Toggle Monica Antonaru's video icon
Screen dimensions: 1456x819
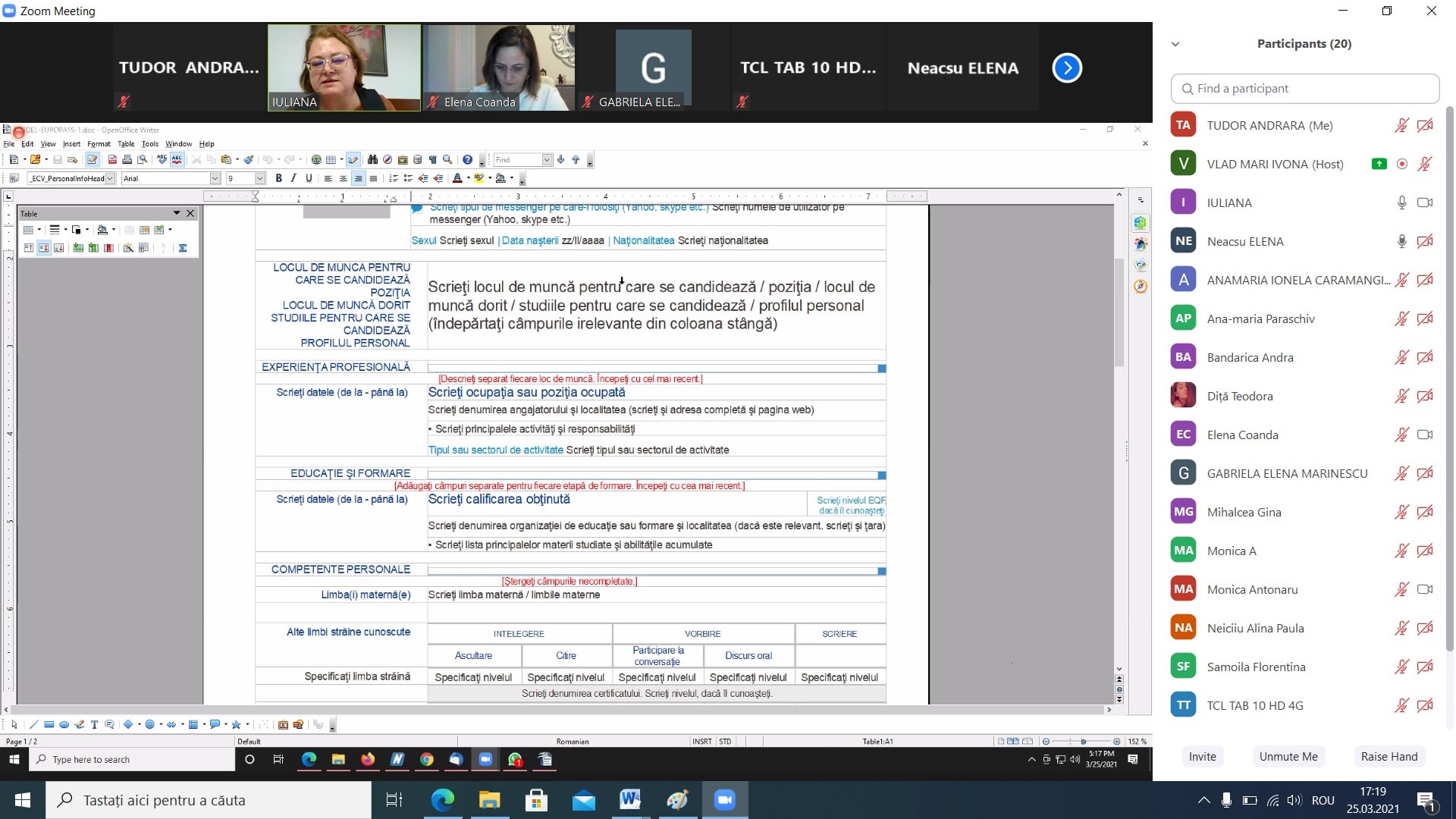(1425, 589)
